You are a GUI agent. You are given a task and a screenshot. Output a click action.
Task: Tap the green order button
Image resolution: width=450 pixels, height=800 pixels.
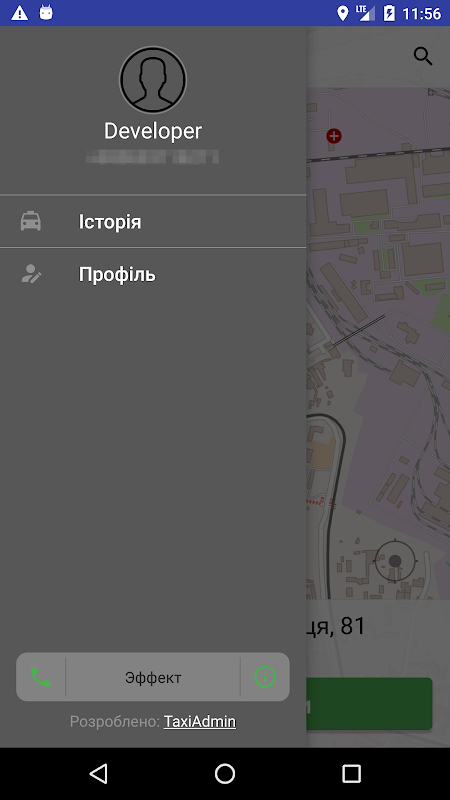(369, 704)
